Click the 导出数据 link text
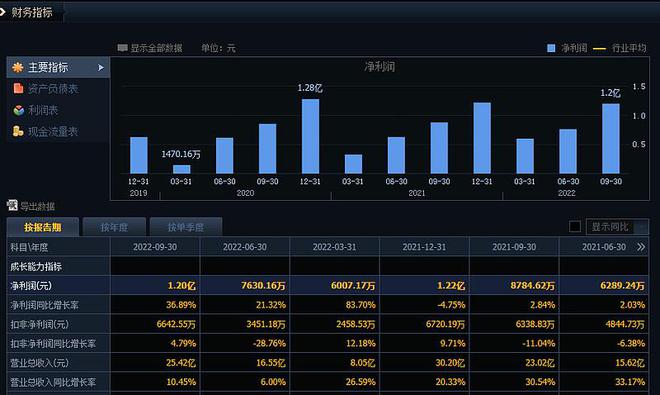Image resolution: width=660 pixels, height=395 pixels. point(37,206)
